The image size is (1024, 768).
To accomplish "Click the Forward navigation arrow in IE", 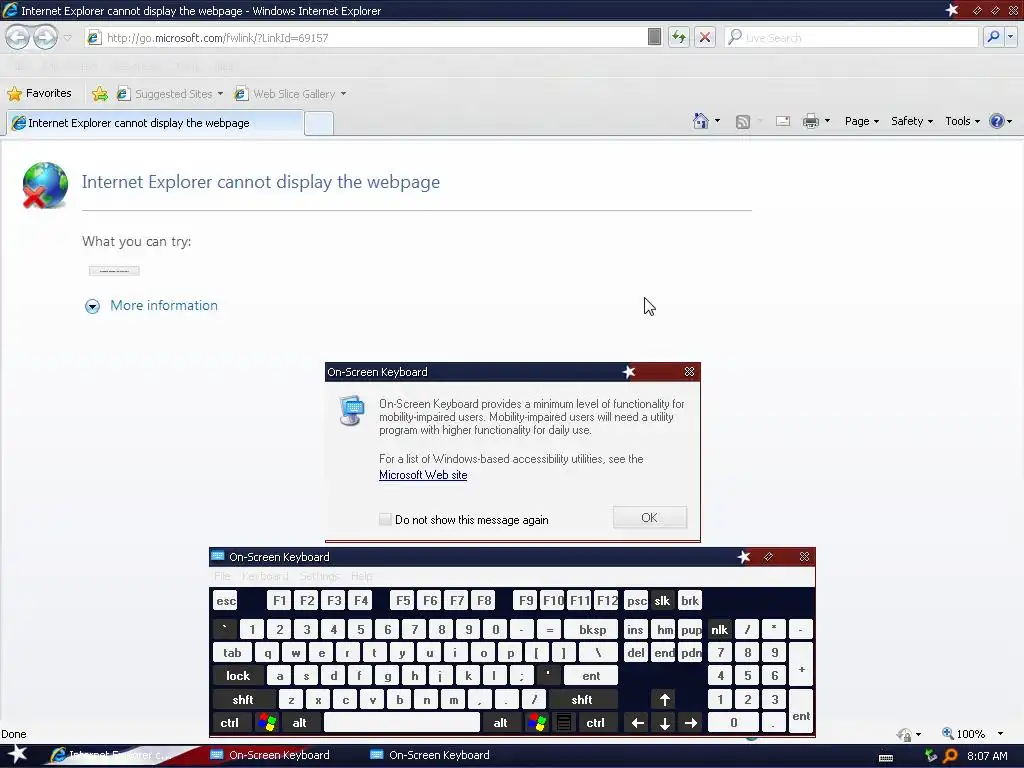I will click(x=45, y=37).
